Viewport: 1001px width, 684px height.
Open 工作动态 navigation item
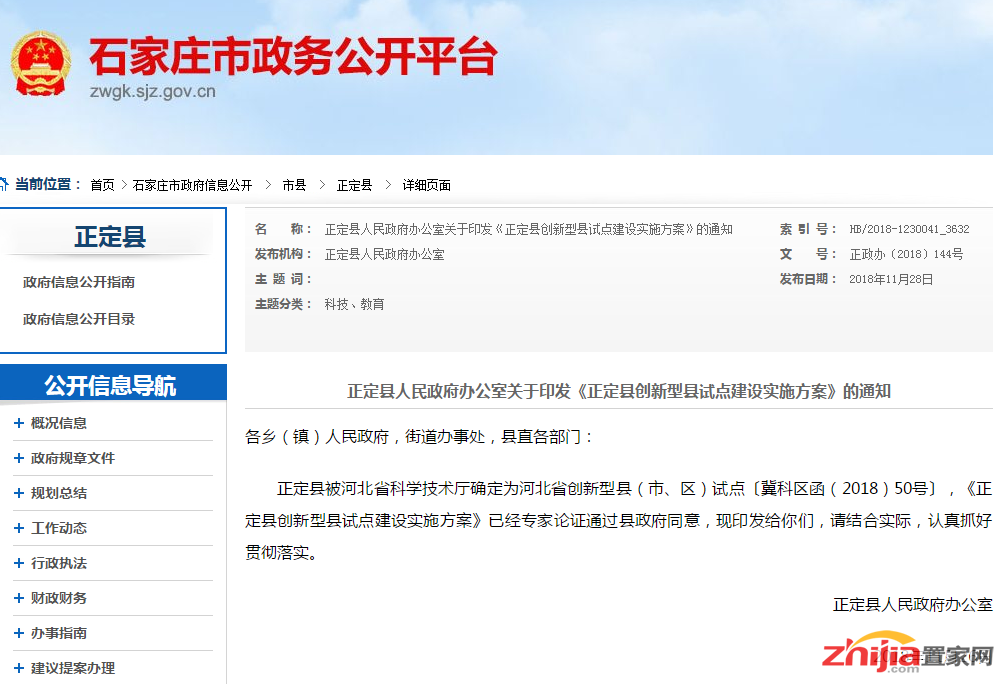click(x=59, y=528)
